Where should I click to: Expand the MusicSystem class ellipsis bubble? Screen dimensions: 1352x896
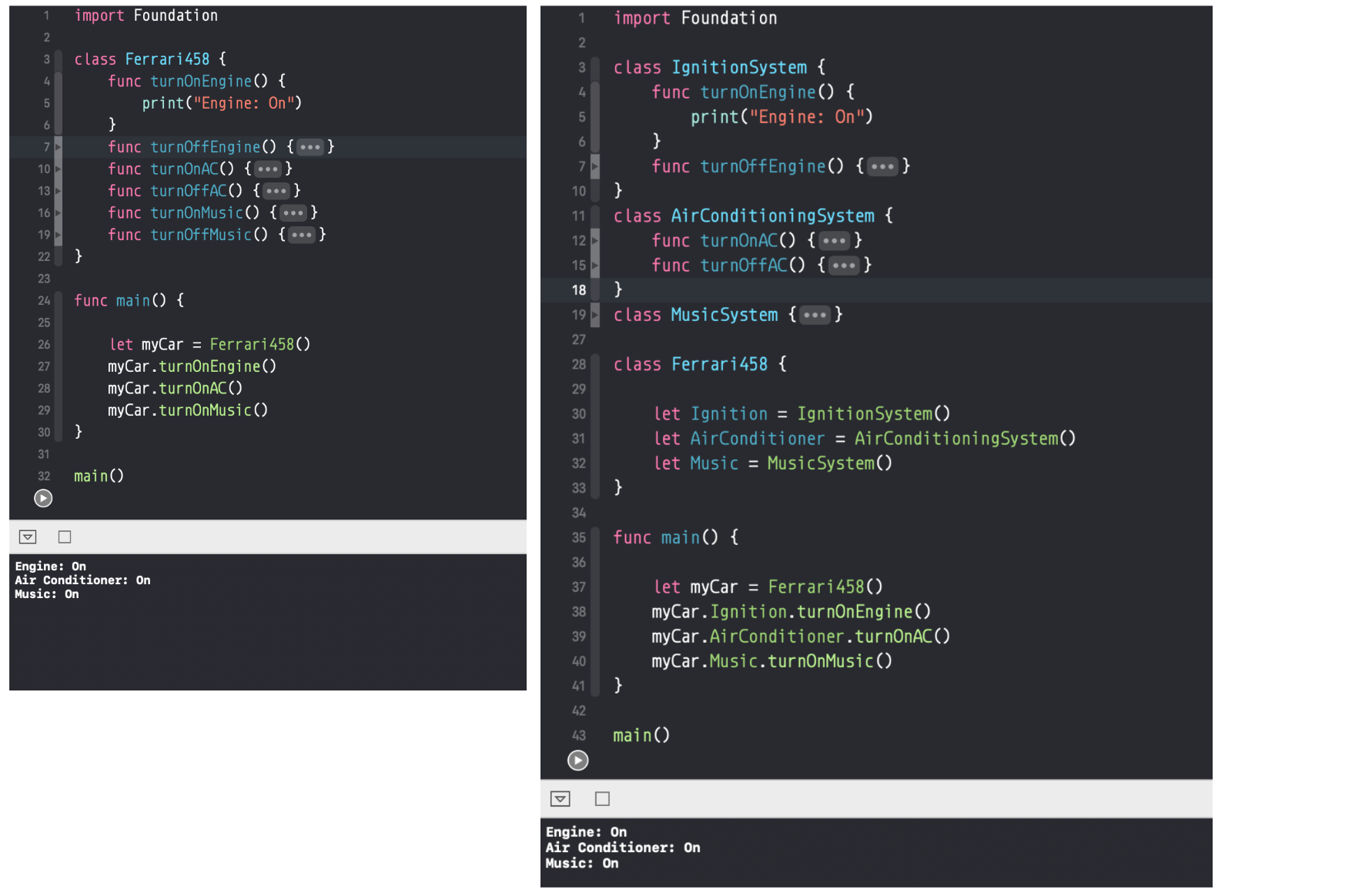[815, 315]
